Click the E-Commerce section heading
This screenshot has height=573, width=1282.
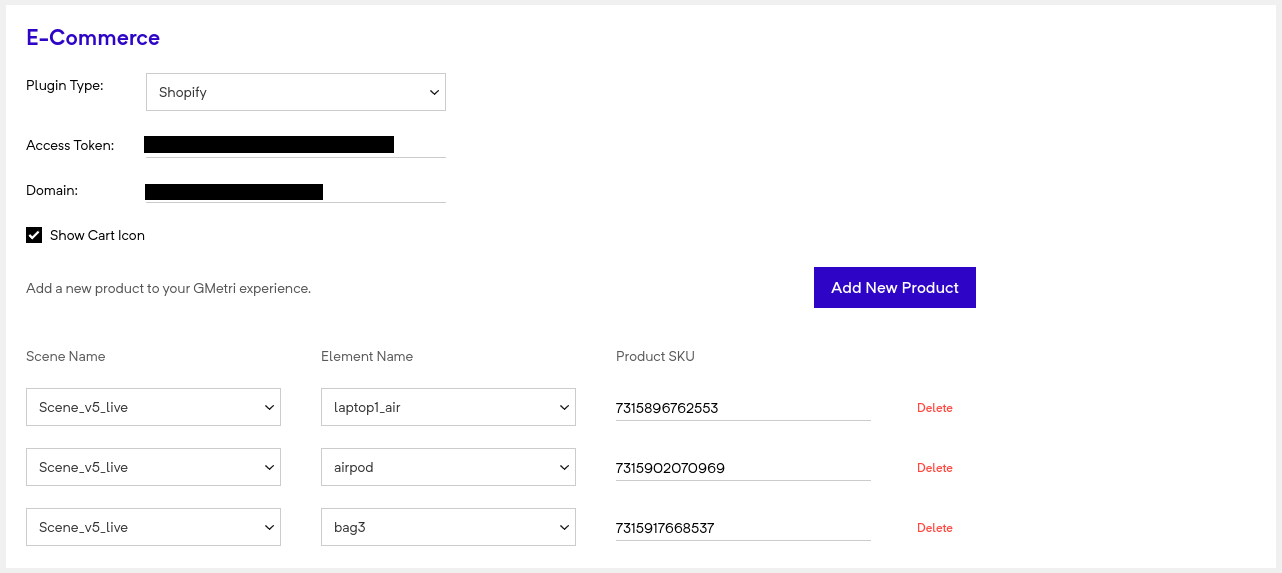point(93,38)
